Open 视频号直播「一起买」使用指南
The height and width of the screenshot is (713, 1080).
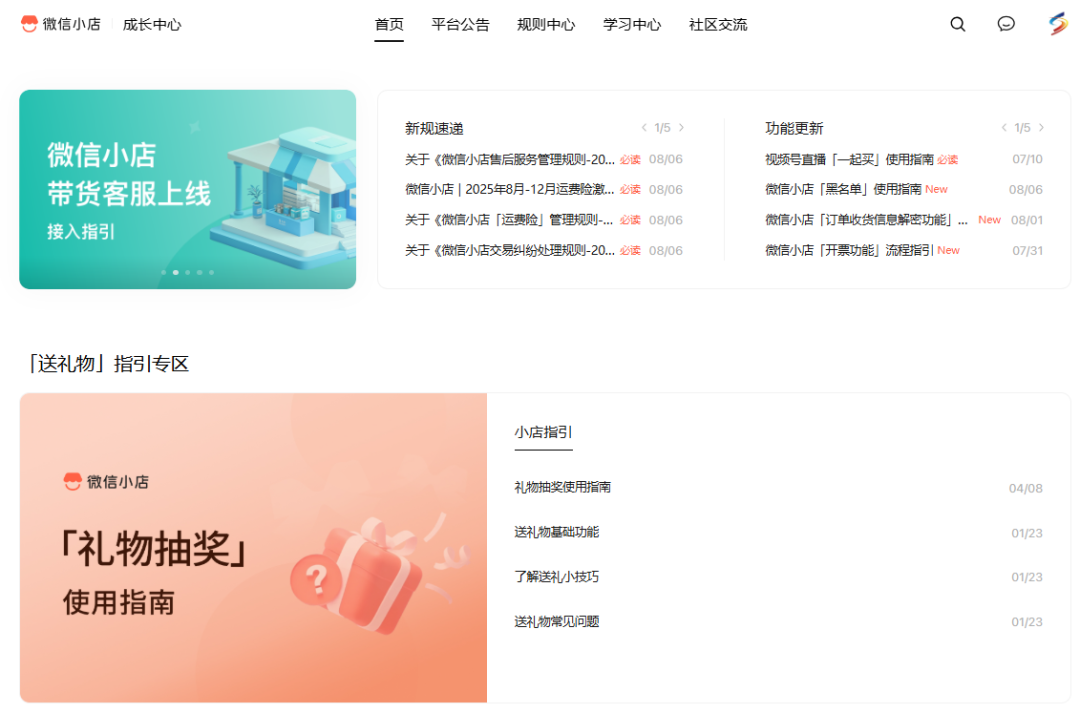849,159
